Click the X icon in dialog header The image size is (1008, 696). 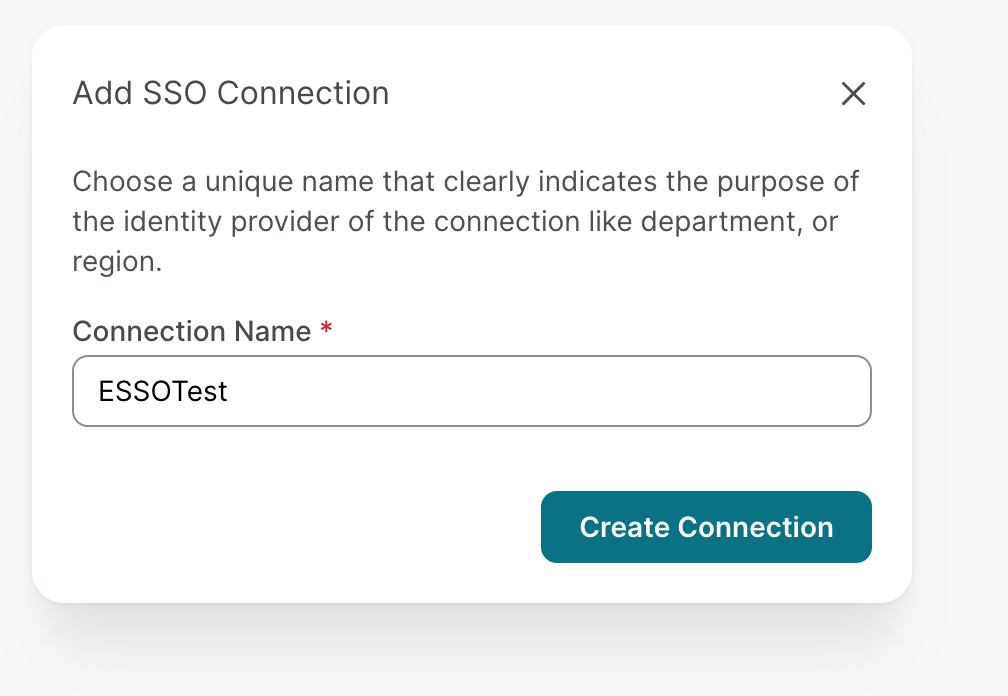(x=852, y=94)
